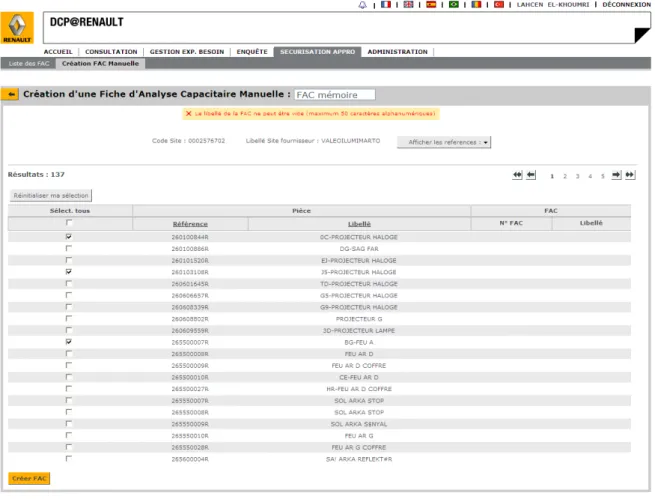Sort by Référence column header

190,224
